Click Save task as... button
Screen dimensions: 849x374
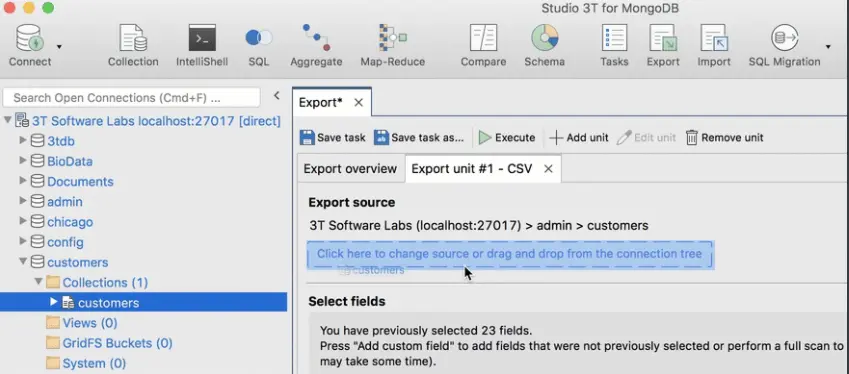pos(419,137)
